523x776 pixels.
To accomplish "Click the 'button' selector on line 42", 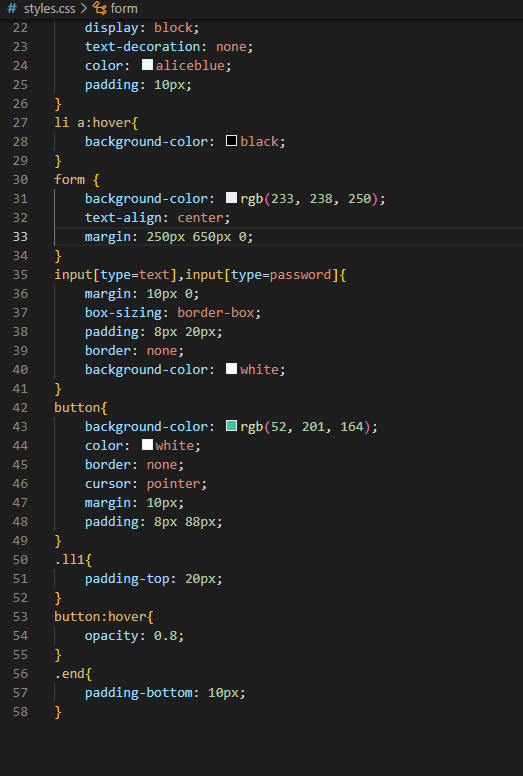I will (x=77, y=408).
